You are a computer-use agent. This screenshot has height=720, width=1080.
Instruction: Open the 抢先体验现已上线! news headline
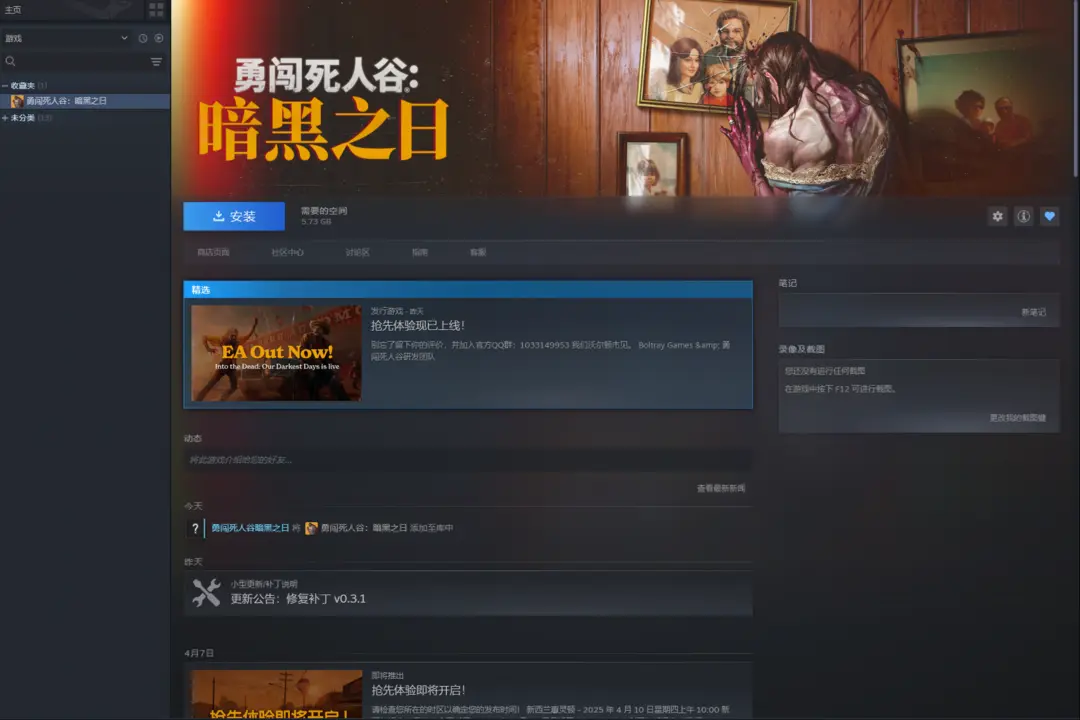click(x=418, y=326)
